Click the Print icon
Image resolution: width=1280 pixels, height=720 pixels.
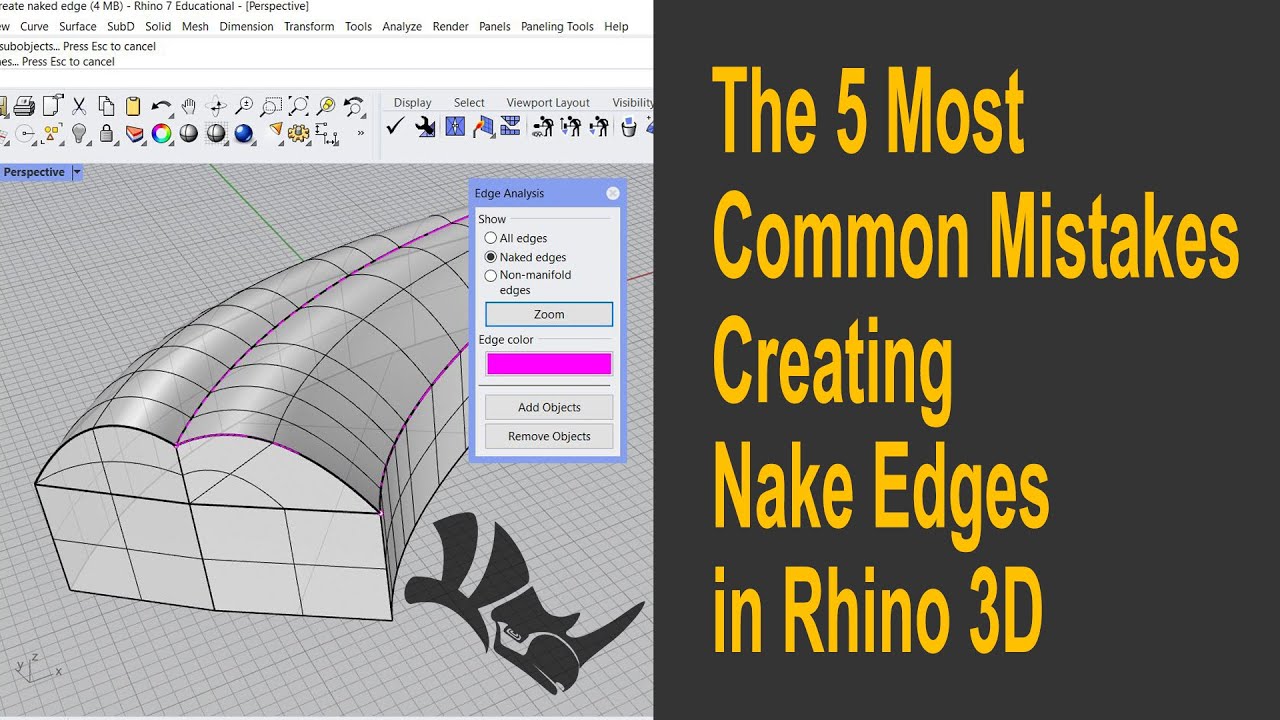pos(25,105)
